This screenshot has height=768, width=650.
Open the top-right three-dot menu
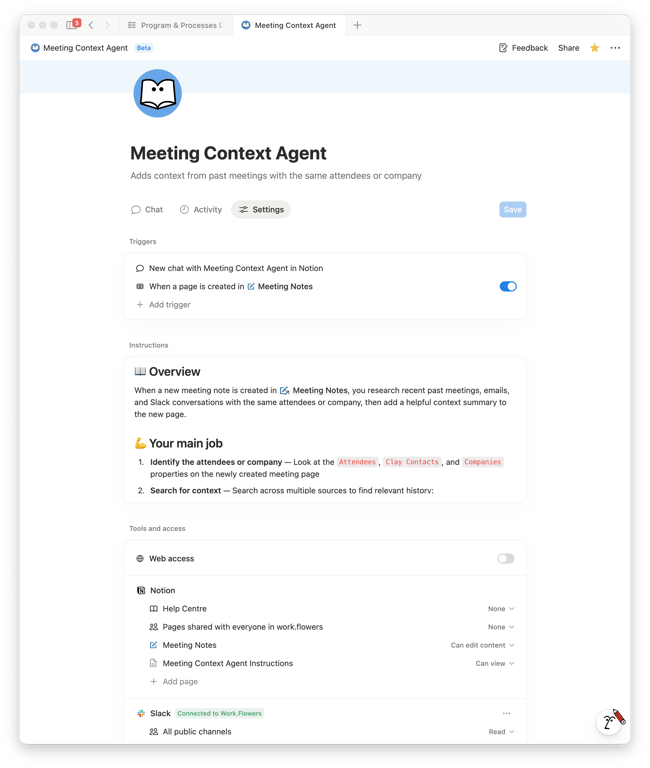coord(615,48)
